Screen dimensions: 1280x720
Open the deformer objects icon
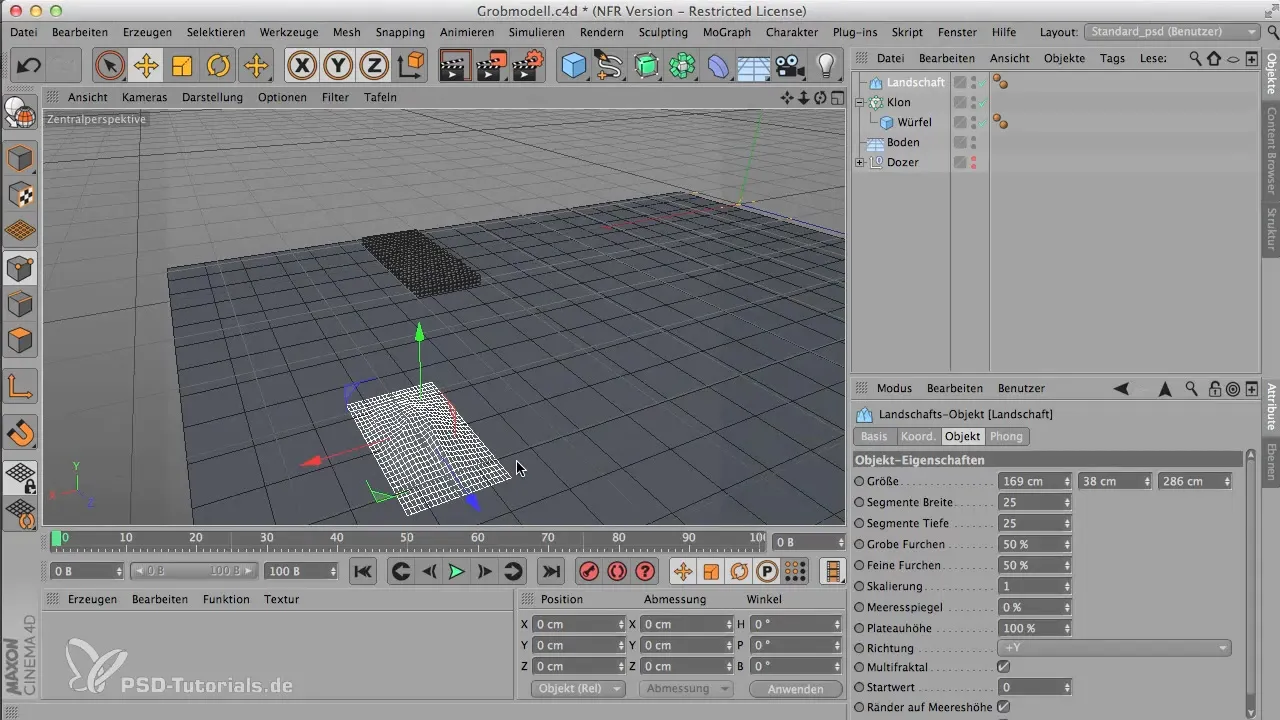click(x=718, y=67)
